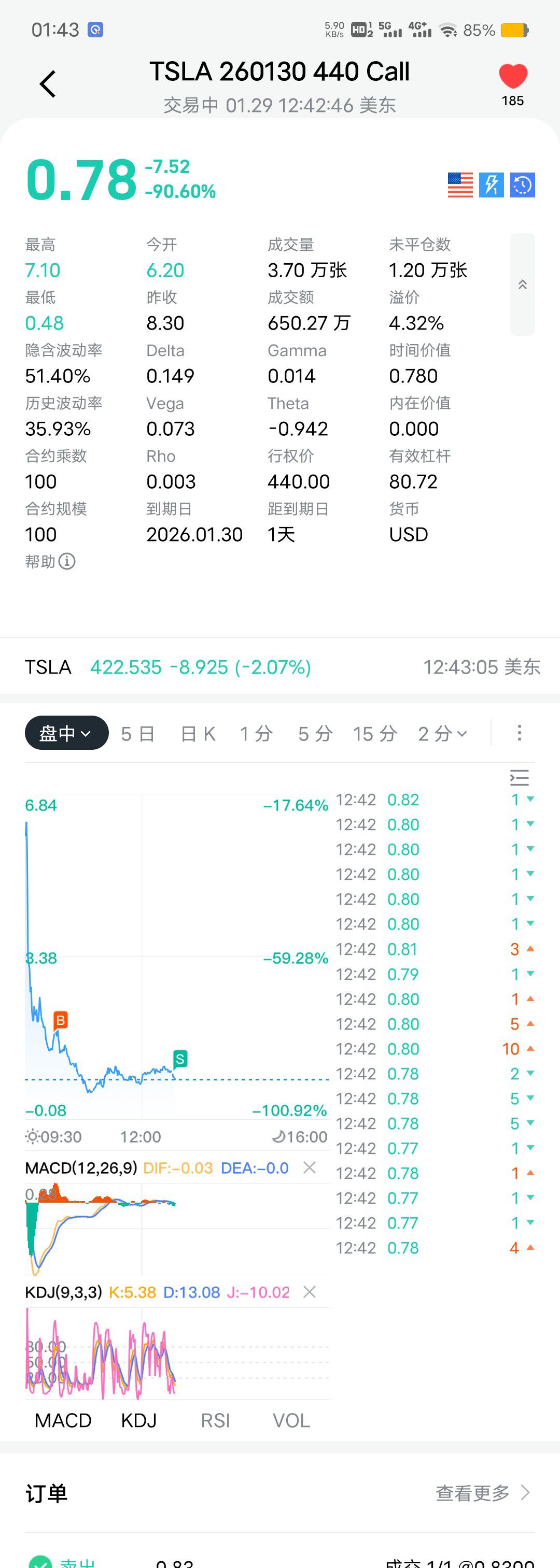
Task: Toggle the VOL indicator
Action: pyautogui.click(x=291, y=1421)
